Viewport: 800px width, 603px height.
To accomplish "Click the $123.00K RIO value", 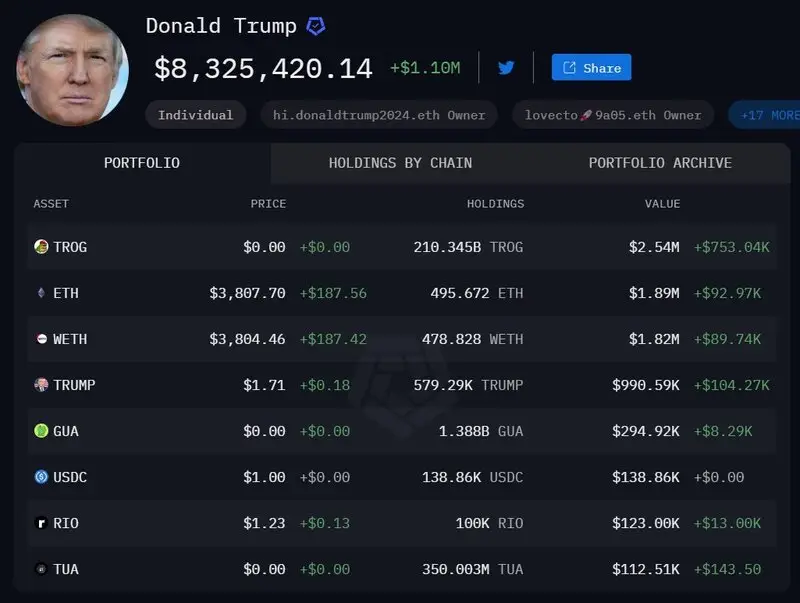I will click(x=646, y=523).
